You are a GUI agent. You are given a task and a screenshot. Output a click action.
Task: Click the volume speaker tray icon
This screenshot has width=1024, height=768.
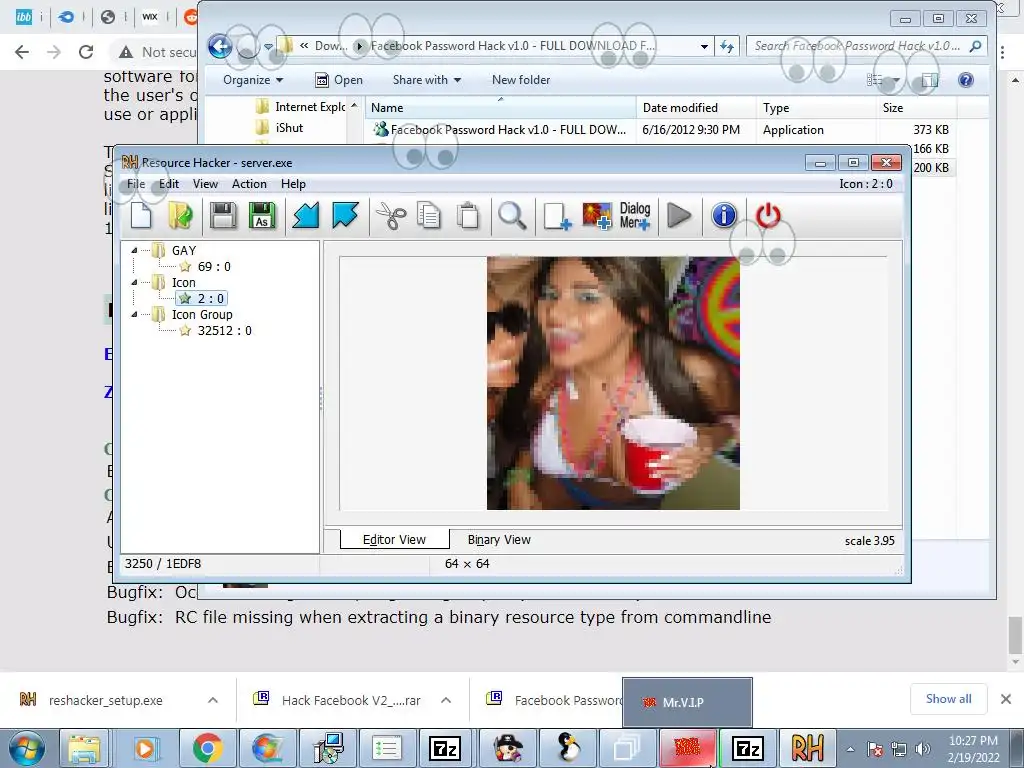point(922,749)
